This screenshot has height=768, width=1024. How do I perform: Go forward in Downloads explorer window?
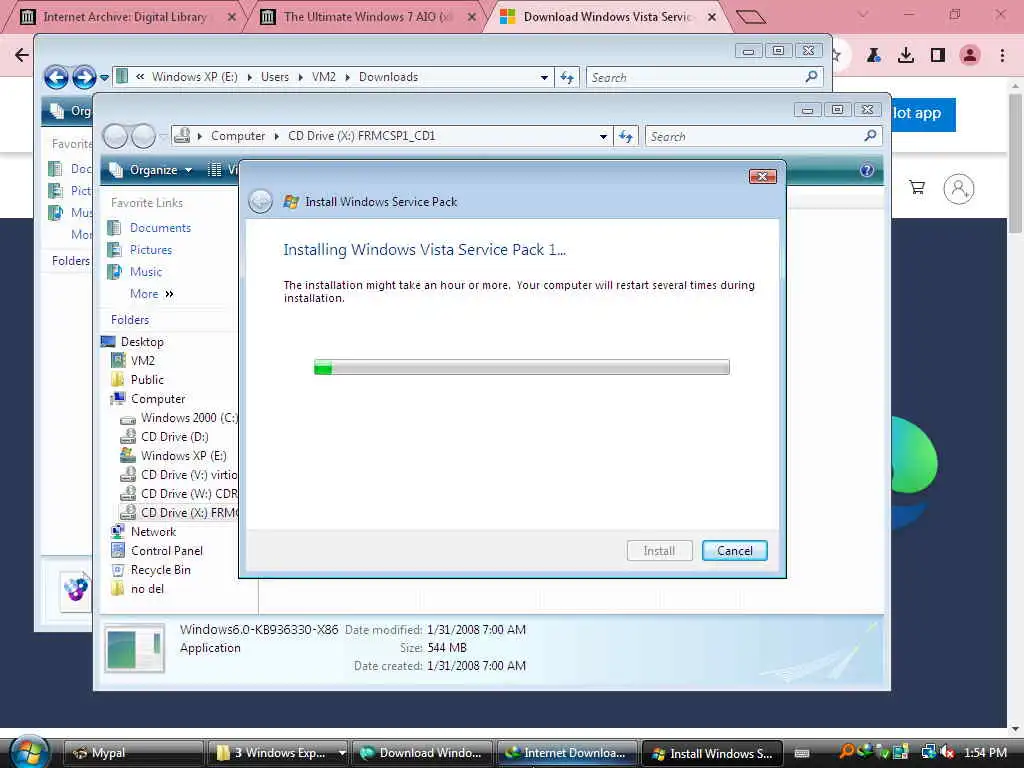84,78
